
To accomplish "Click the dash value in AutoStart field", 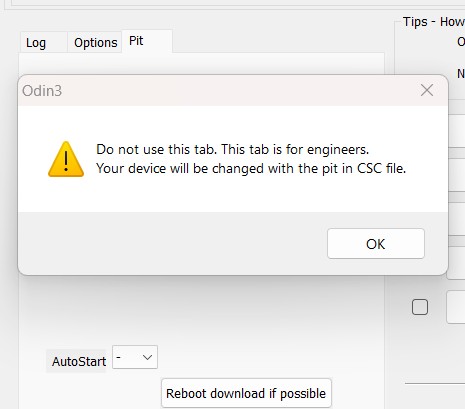I will click(x=118, y=357).
